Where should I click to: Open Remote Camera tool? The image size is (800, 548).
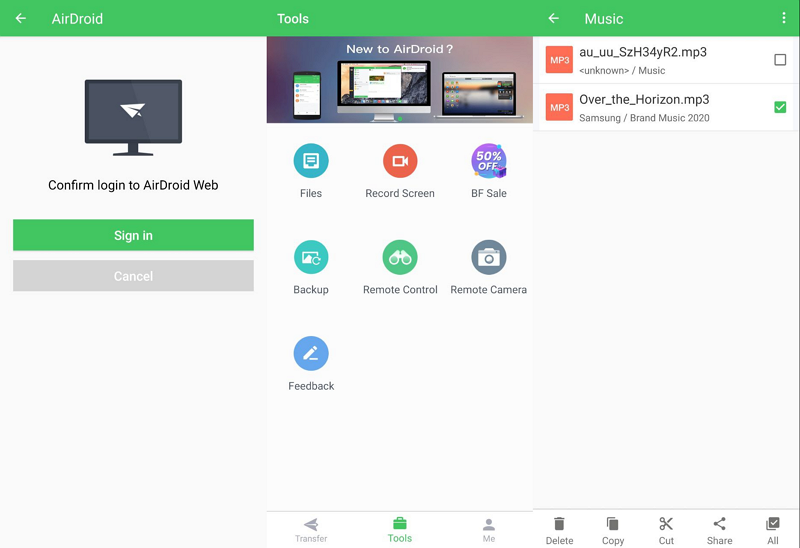pos(488,257)
